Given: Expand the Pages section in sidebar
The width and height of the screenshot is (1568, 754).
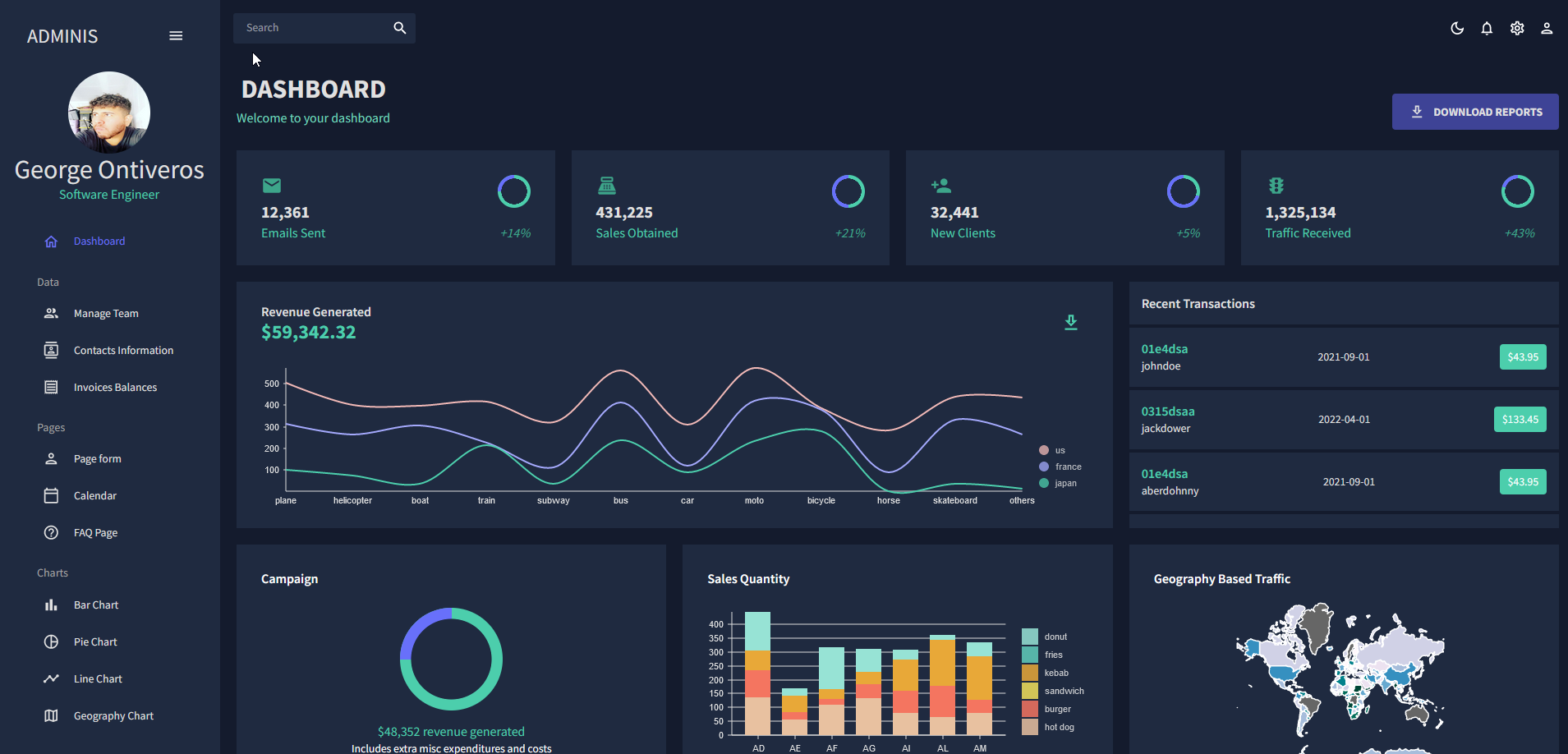Looking at the screenshot, I should [x=51, y=427].
